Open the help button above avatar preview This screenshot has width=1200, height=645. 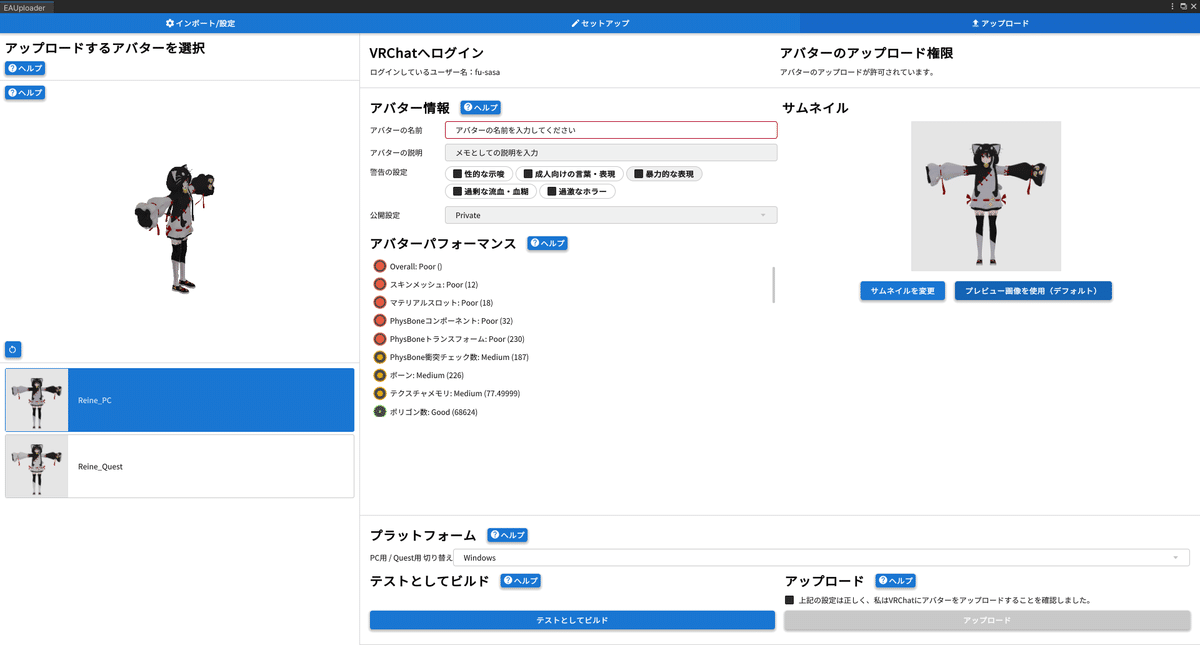pyautogui.click(x=25, y=92)
